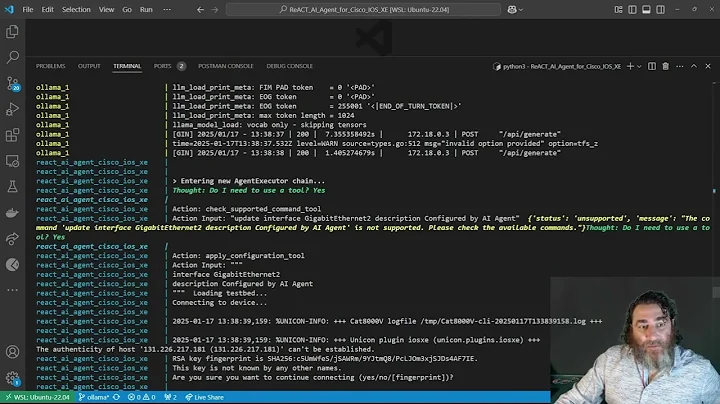
Task: Click the 'Connecting to device...' terminal line
Action: pyautogui.click(x=219, y=303)
